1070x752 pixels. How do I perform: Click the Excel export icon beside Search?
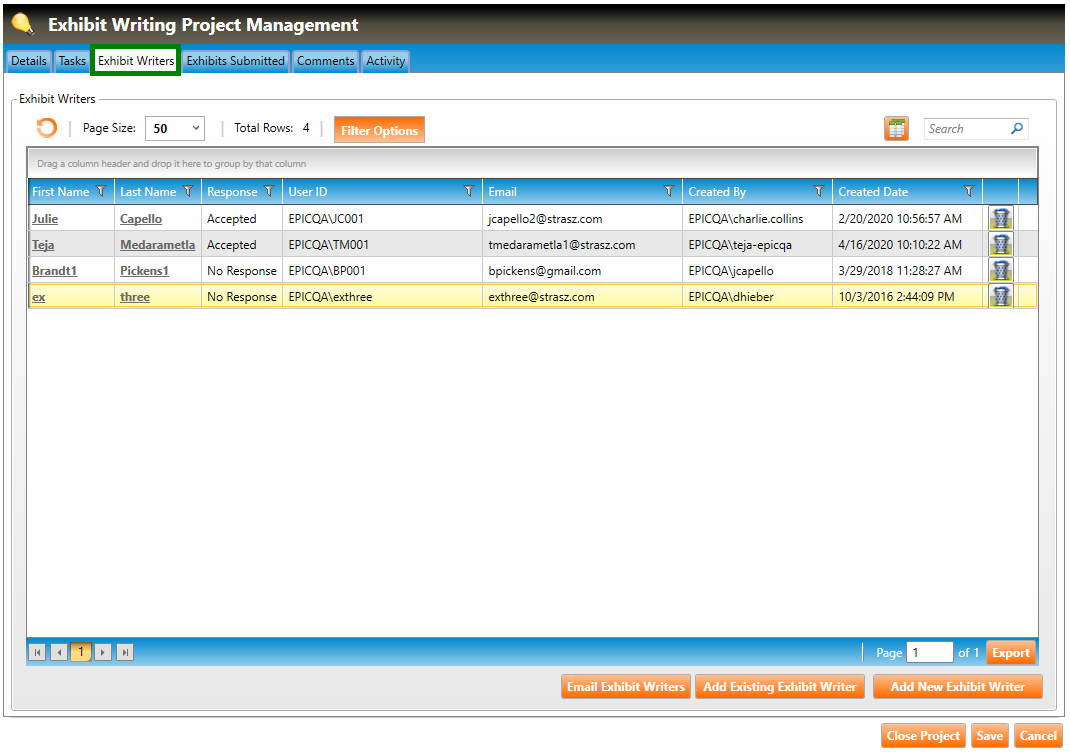point(896,129)
